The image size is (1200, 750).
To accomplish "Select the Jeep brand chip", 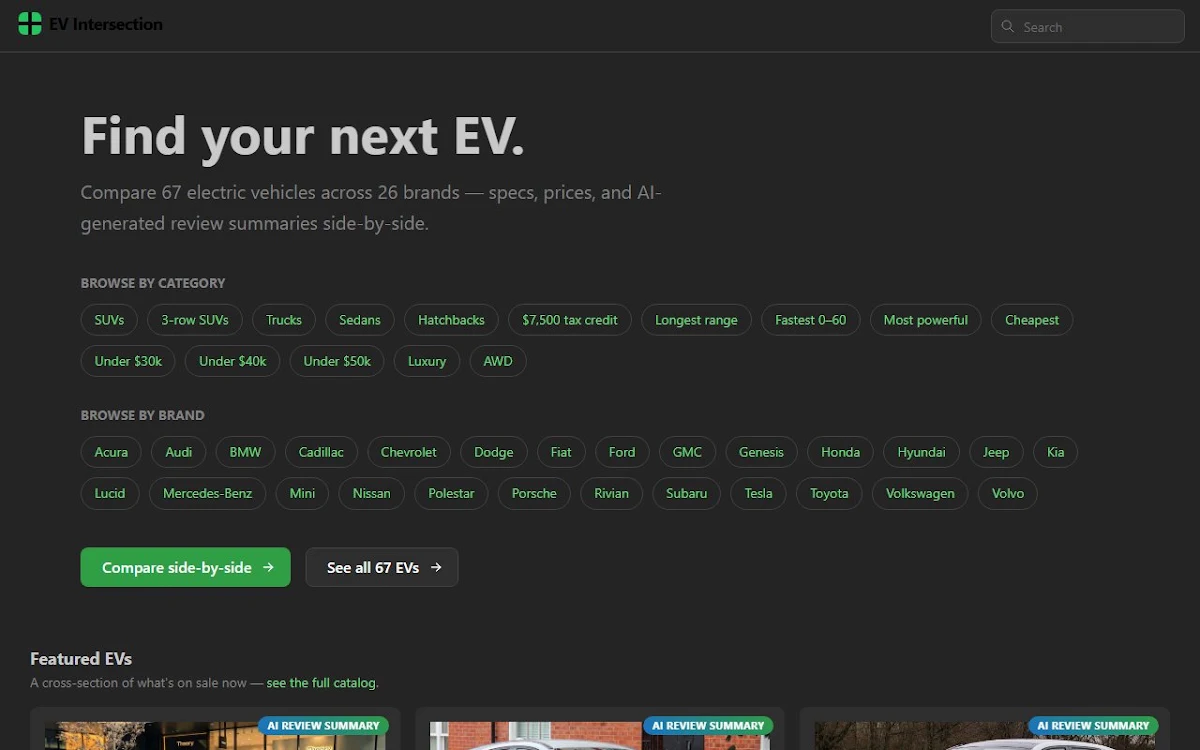I will (x=996, y=452).
